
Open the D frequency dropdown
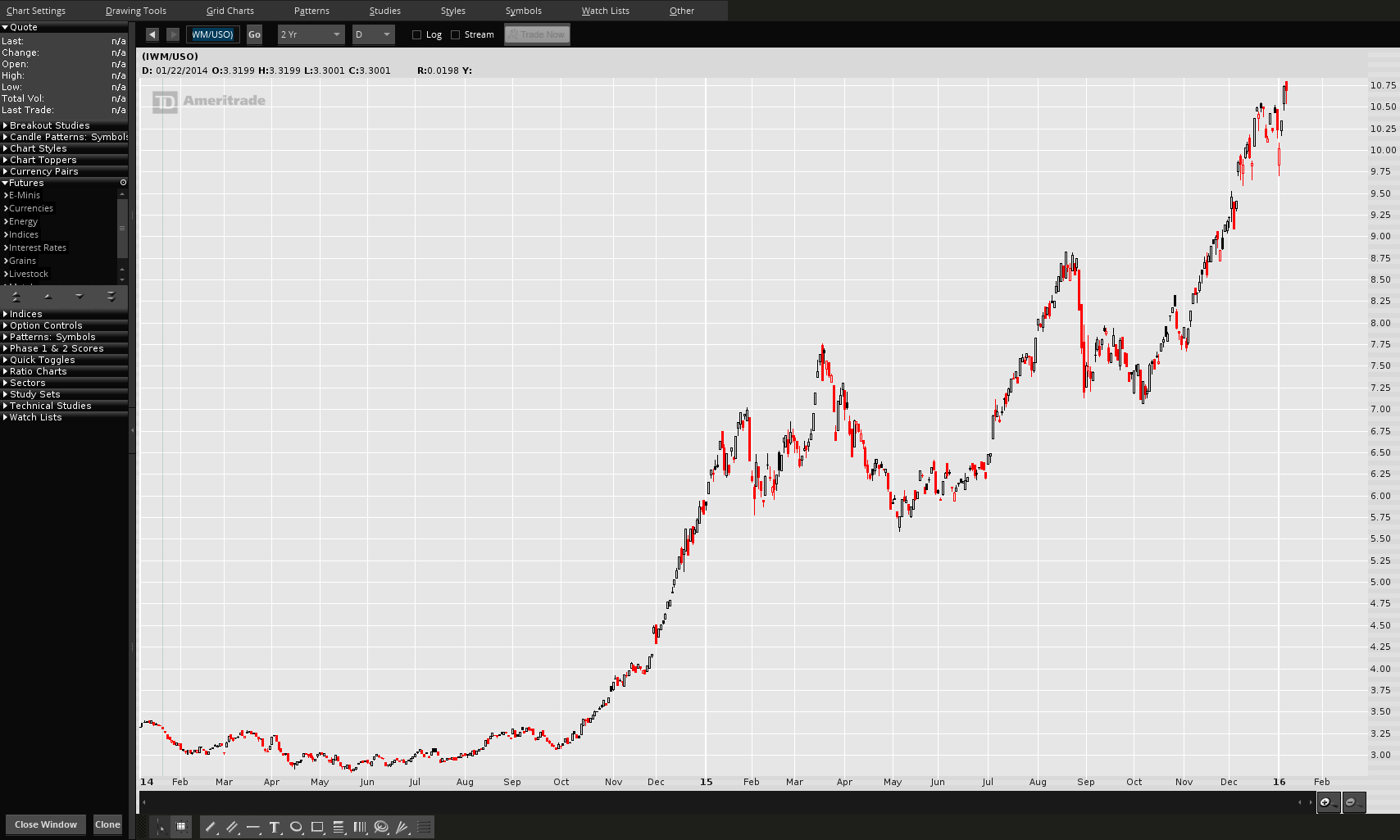tap(373, 34)
